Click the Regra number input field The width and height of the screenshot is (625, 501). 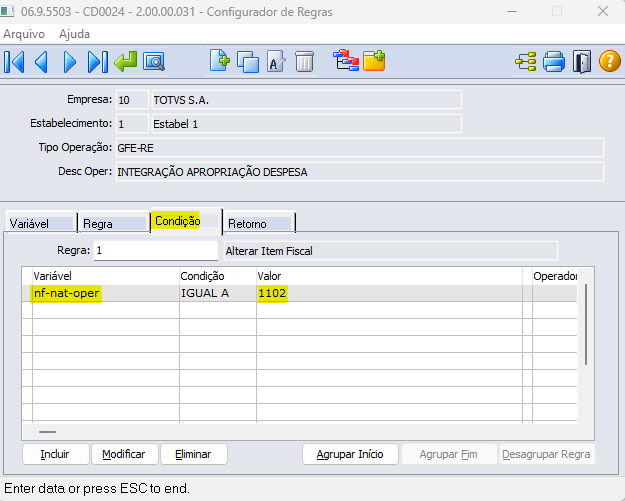155,250
